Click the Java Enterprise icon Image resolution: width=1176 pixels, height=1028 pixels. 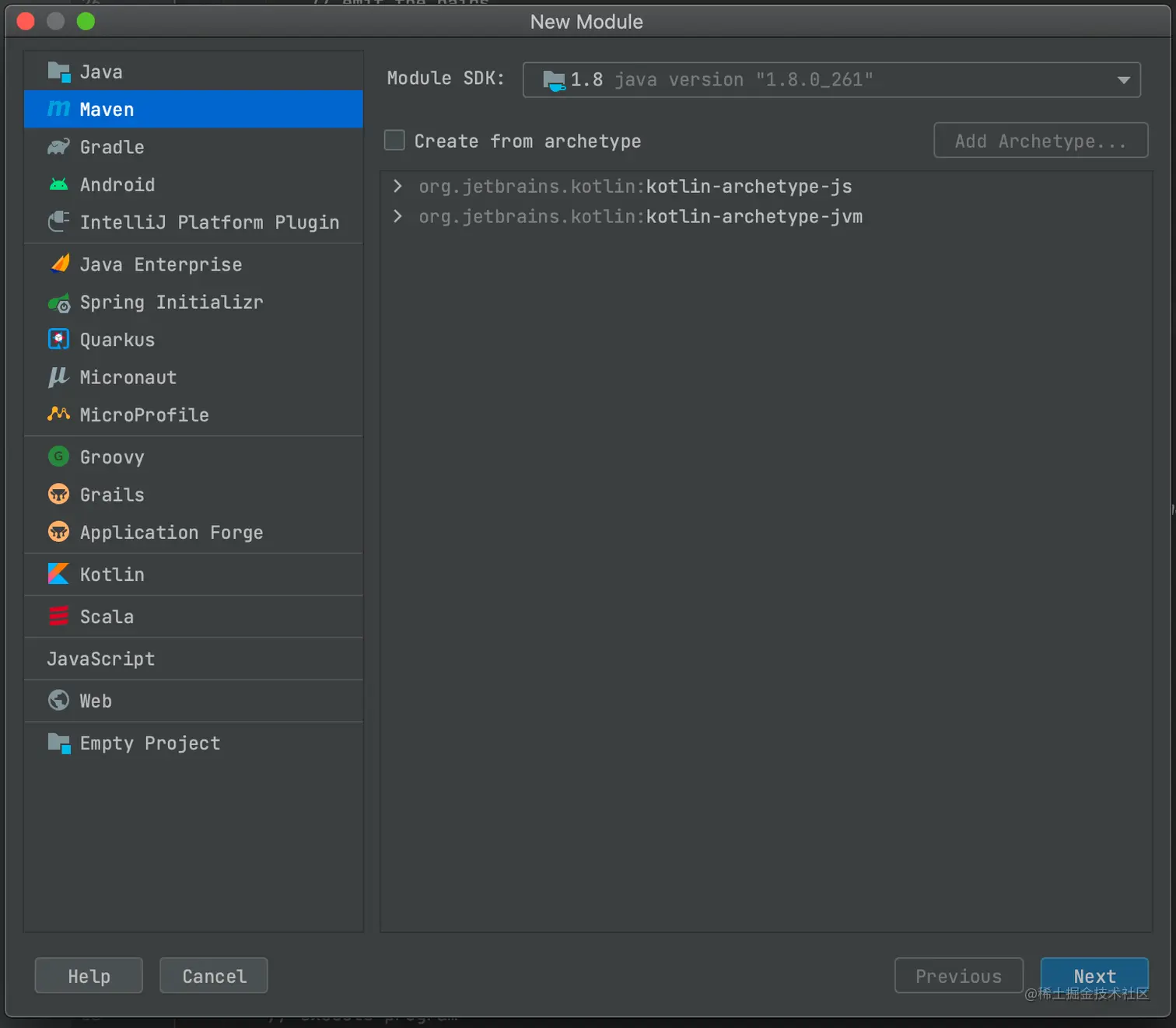click(x=59, y=264)
